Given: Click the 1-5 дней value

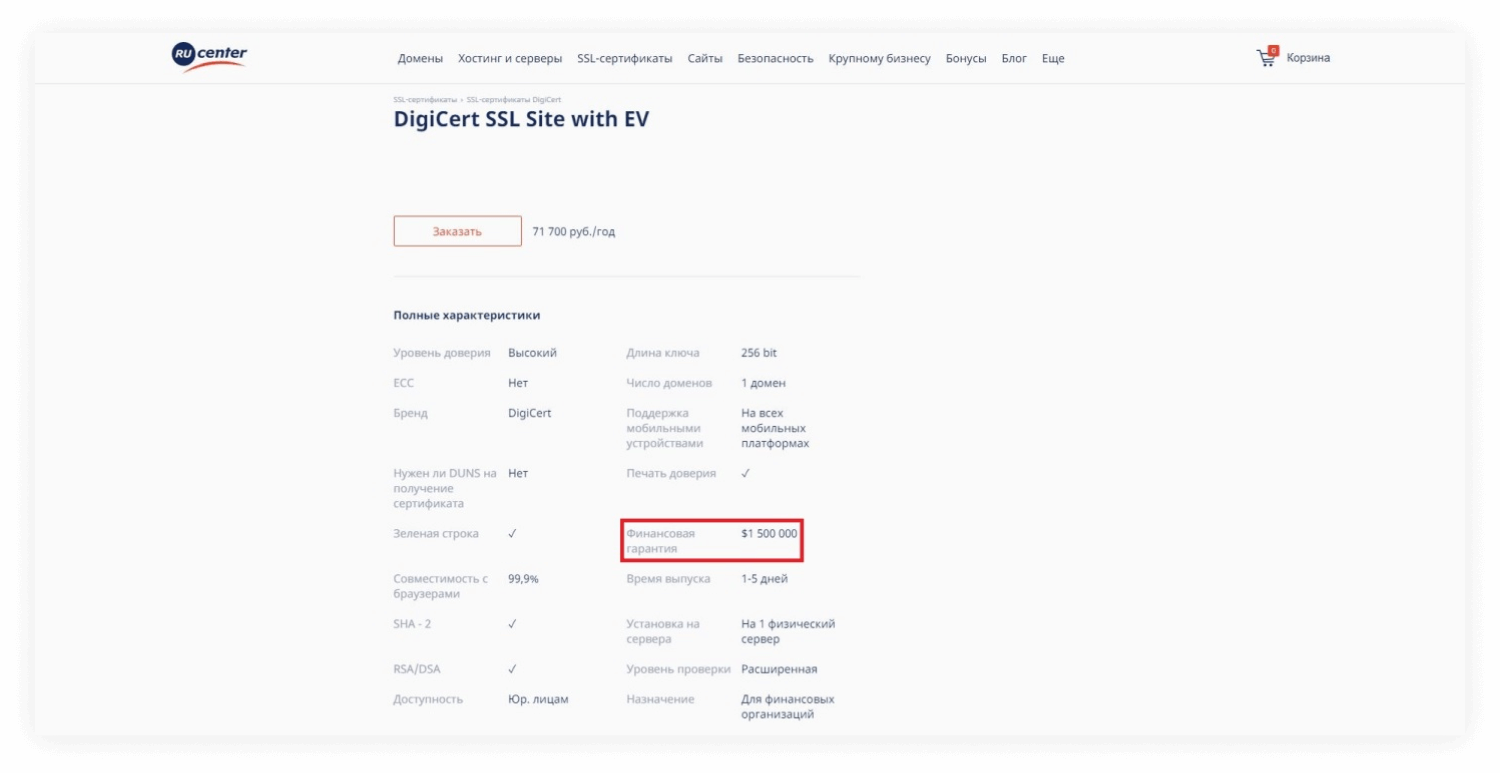Looking at the screenshot, I should tap(764, 579).
